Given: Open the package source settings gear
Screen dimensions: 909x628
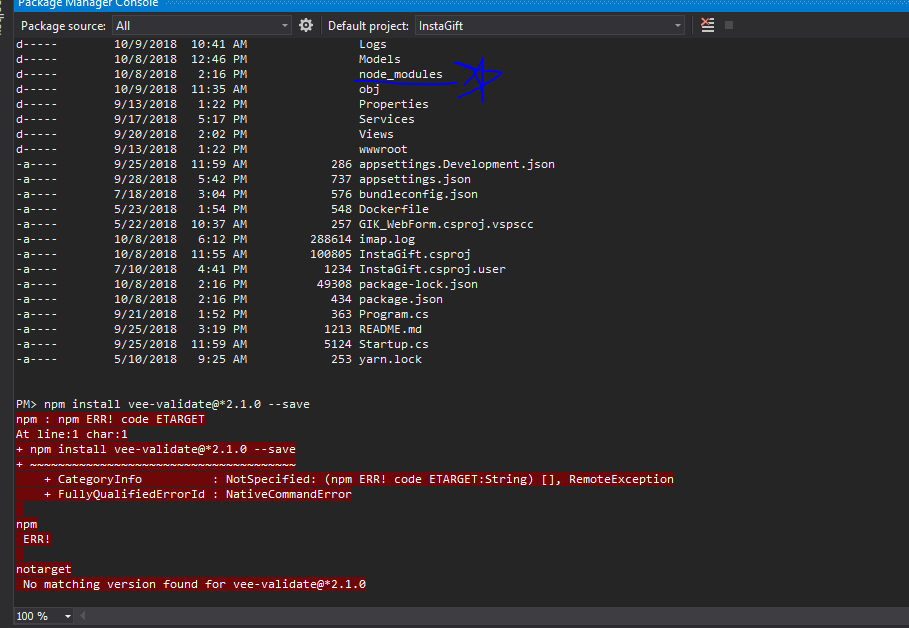Looking at the screenshot, I should (306, 26).
